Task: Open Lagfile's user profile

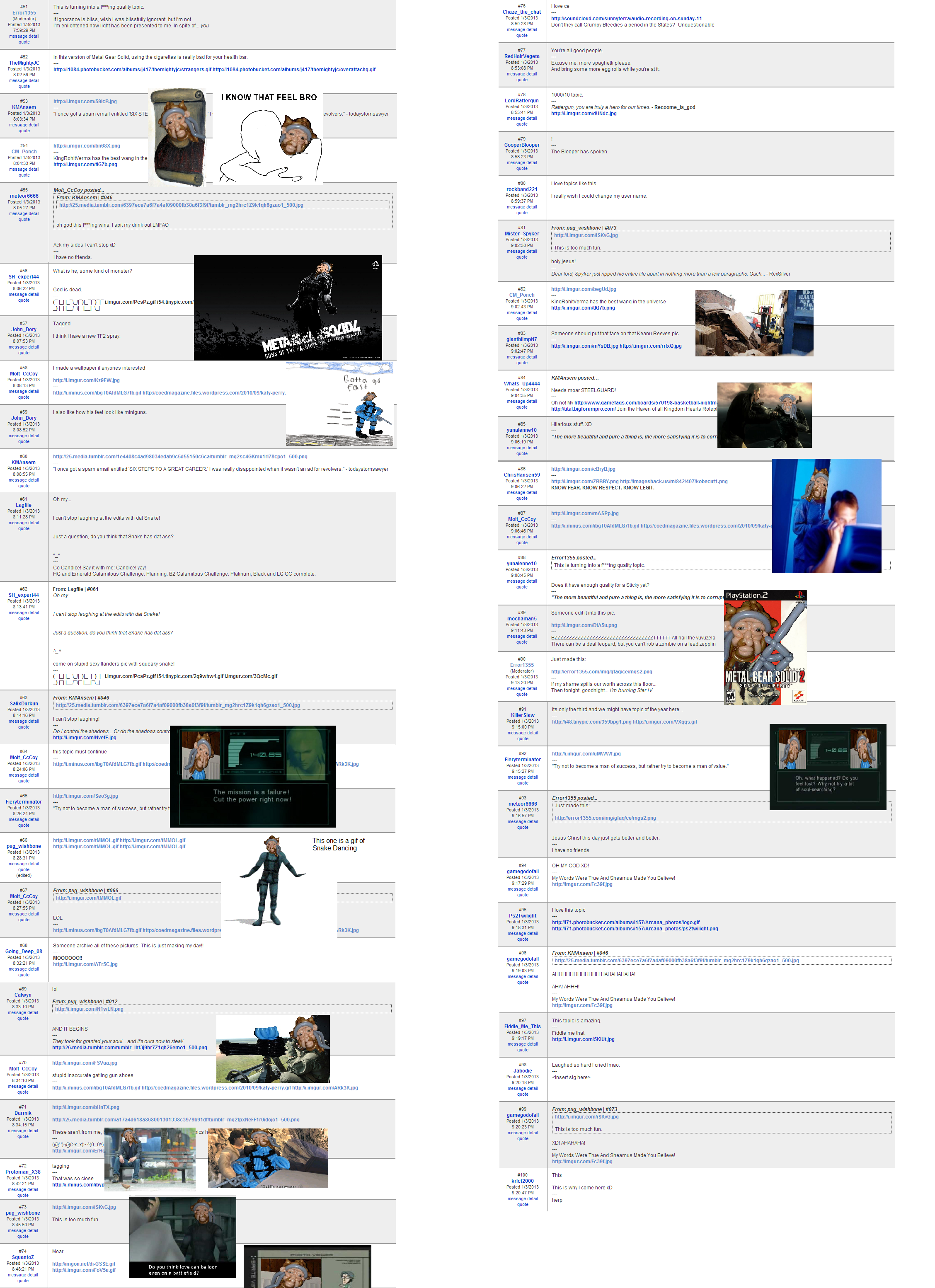Action: pyautogui.click(x=23, y=505)
